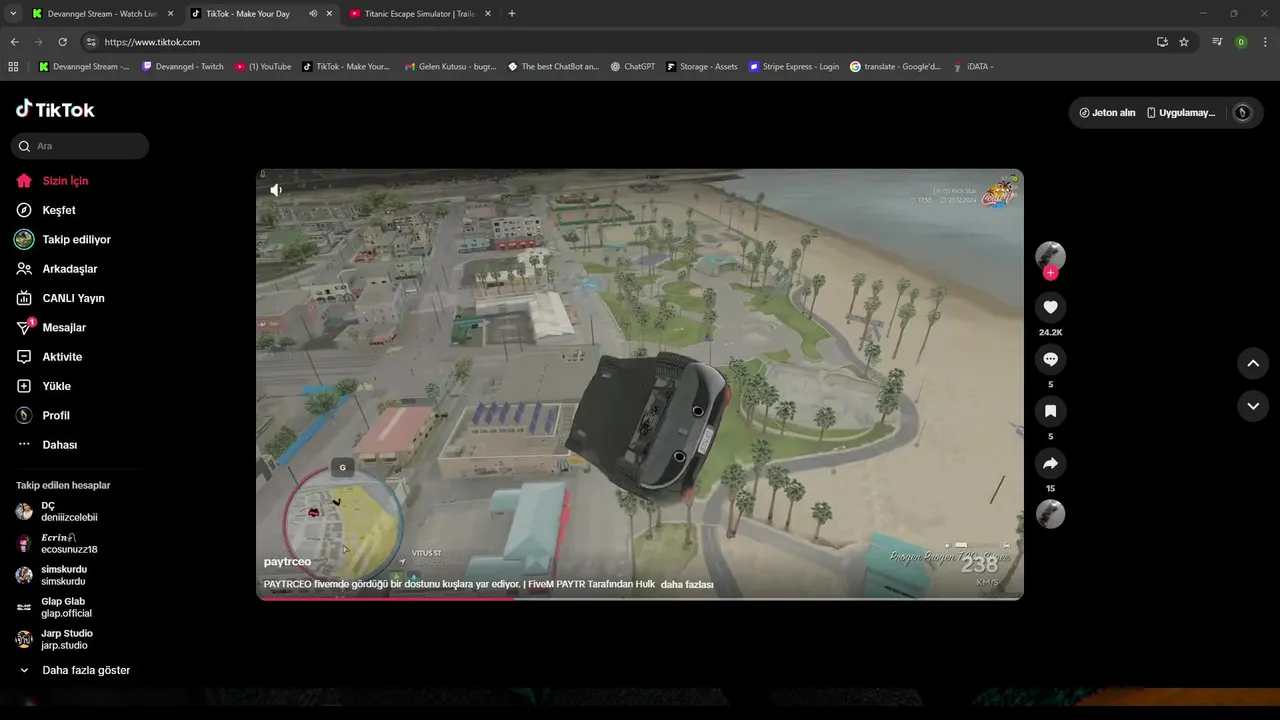Save the video with bookmark icon

click(x=1050, y=411)
